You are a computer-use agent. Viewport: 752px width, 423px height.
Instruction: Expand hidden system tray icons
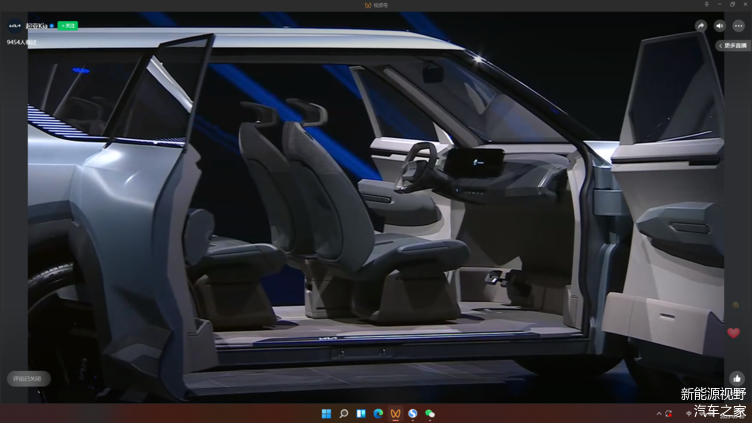(x=659, y=413)
